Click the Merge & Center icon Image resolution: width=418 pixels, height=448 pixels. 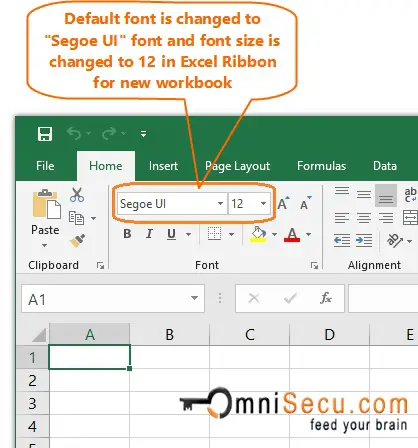(410, 218)
